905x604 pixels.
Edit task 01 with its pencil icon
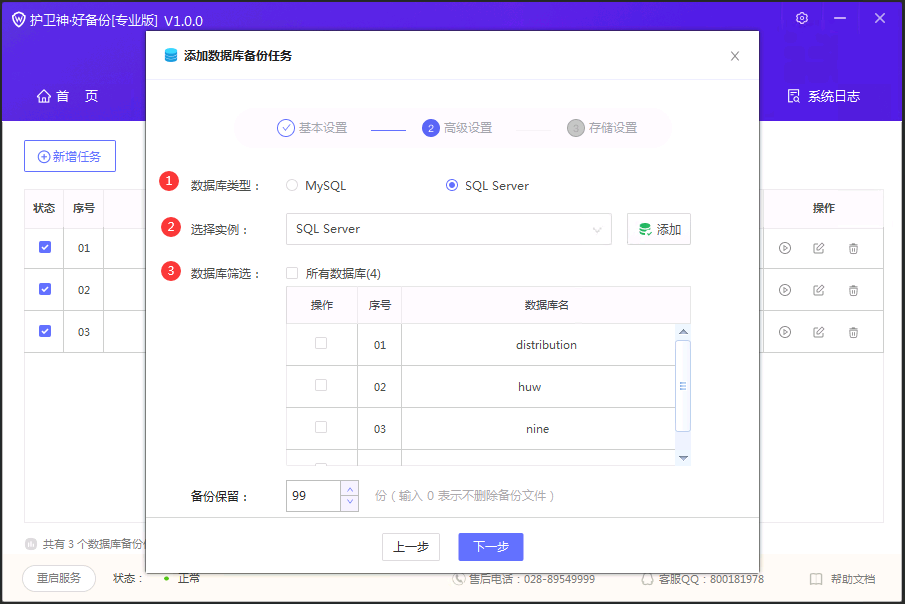[818, 248]
